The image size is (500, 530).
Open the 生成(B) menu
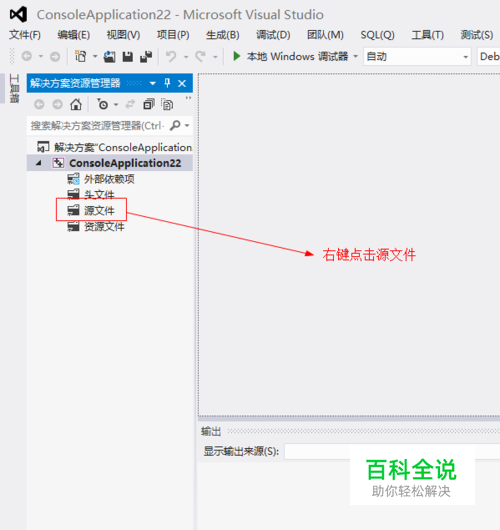tap(223, 35)
